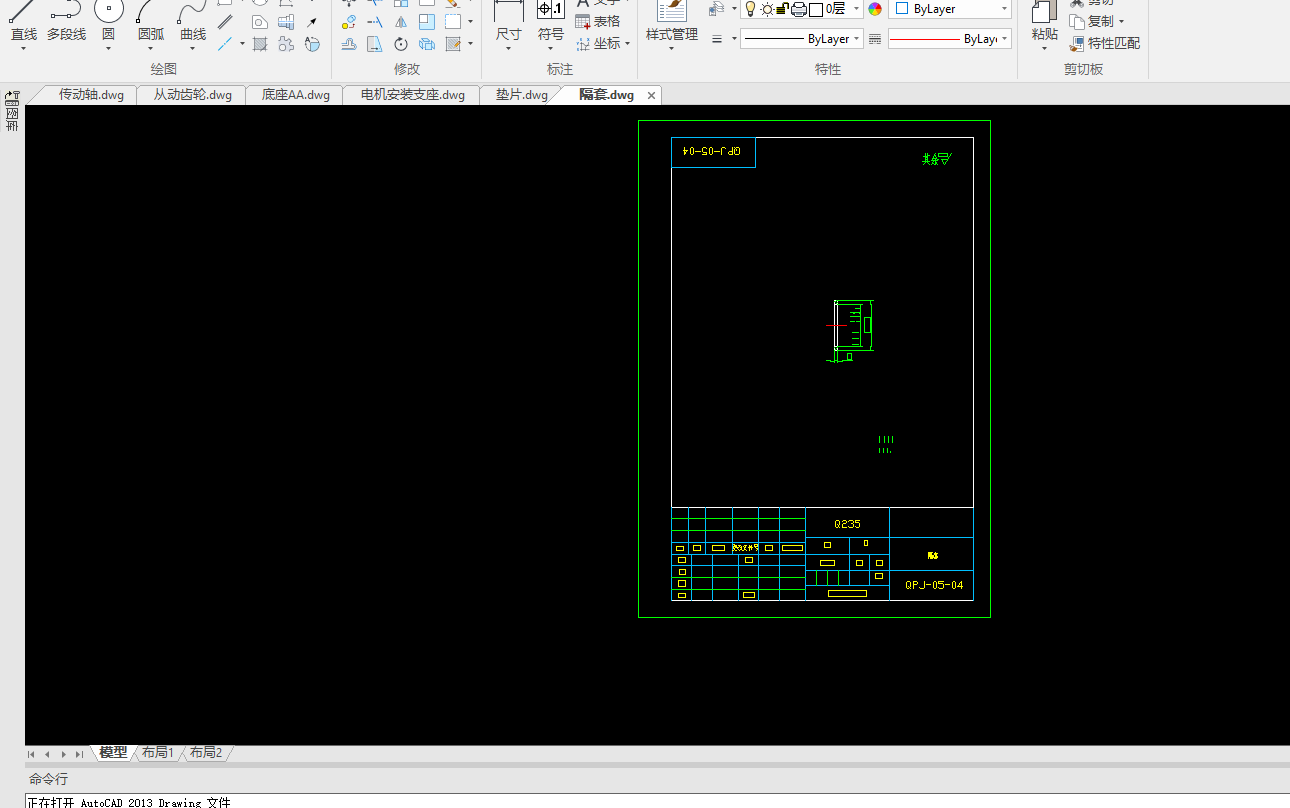Open the 图库 library side panel
This screenshot has width=1290, height=808.
[x=12, y=111]
